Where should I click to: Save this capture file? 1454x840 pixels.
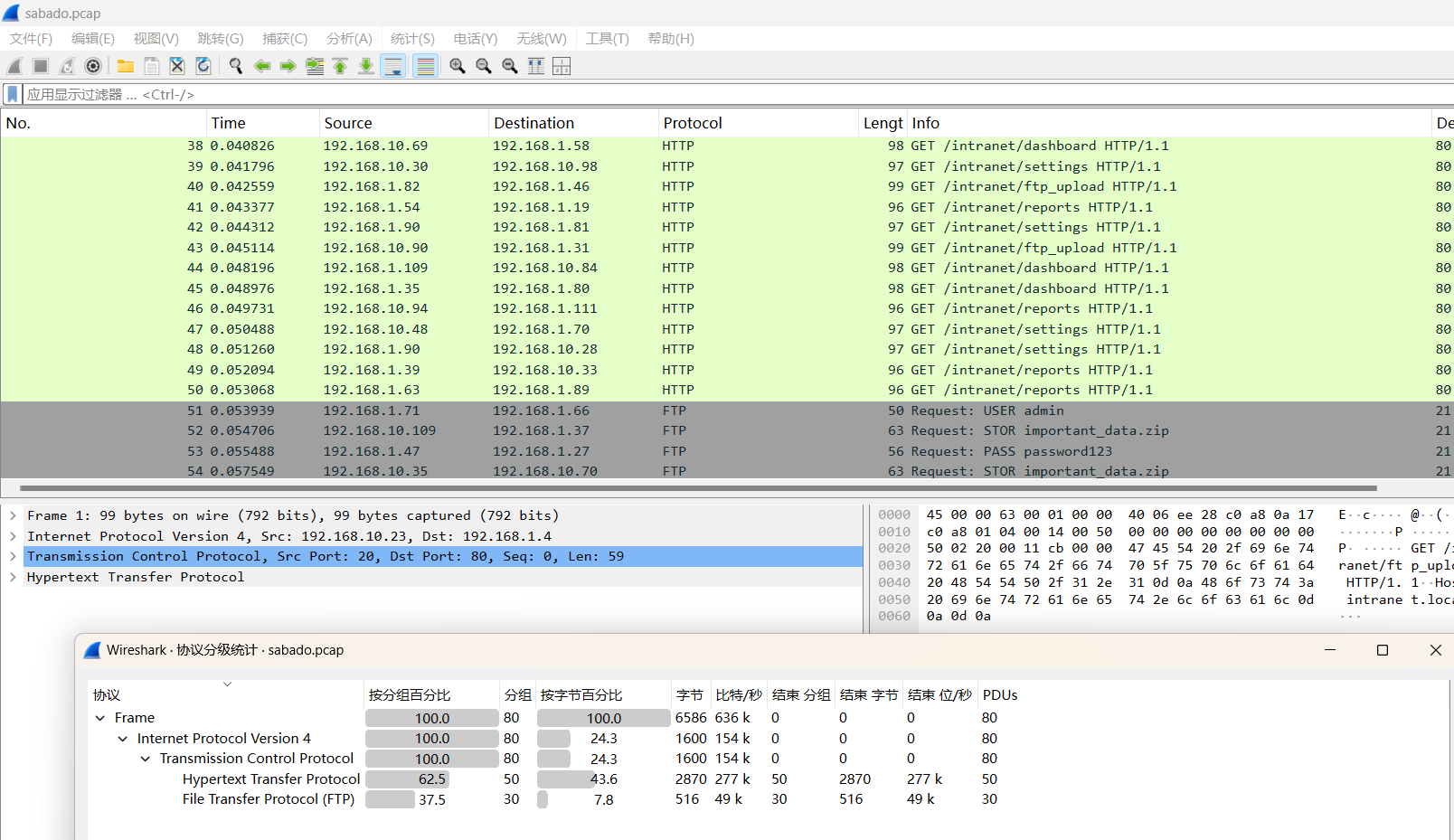[152, 66]
